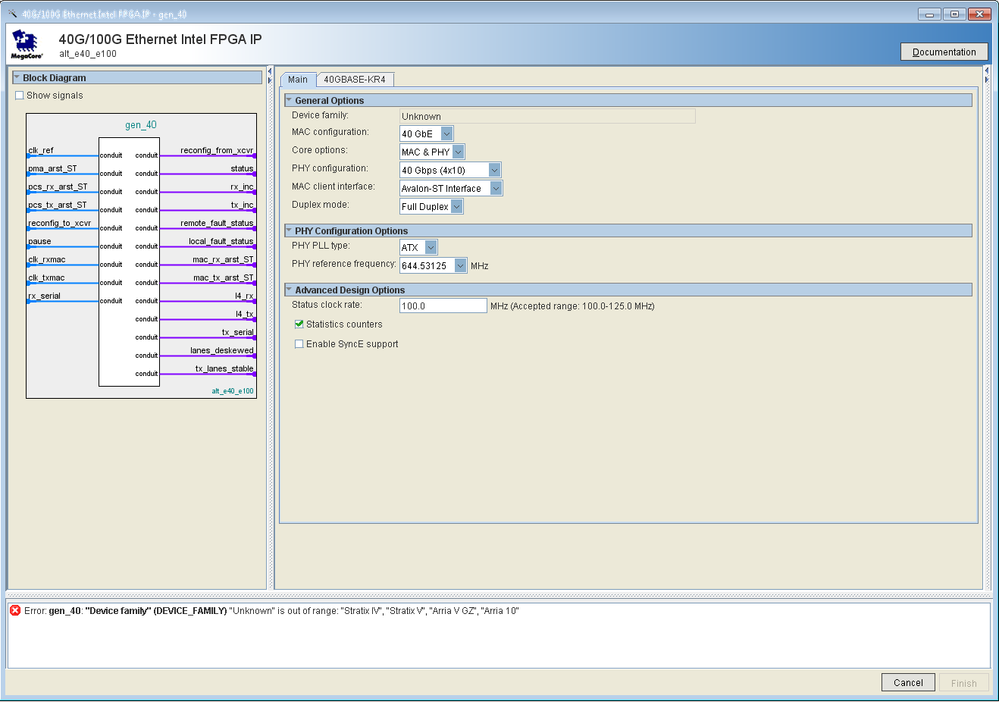Click the MegaCore logo icon

click(24, 45)
